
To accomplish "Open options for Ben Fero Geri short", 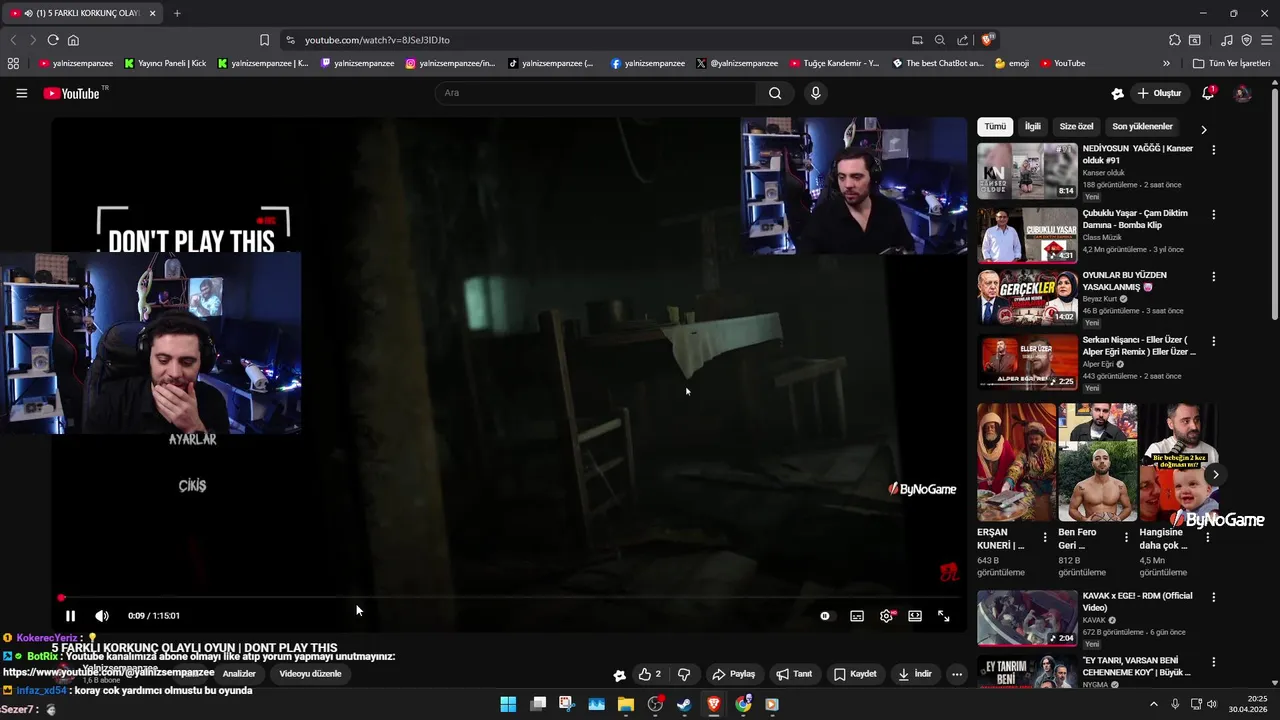I will tap(1126, 538).
